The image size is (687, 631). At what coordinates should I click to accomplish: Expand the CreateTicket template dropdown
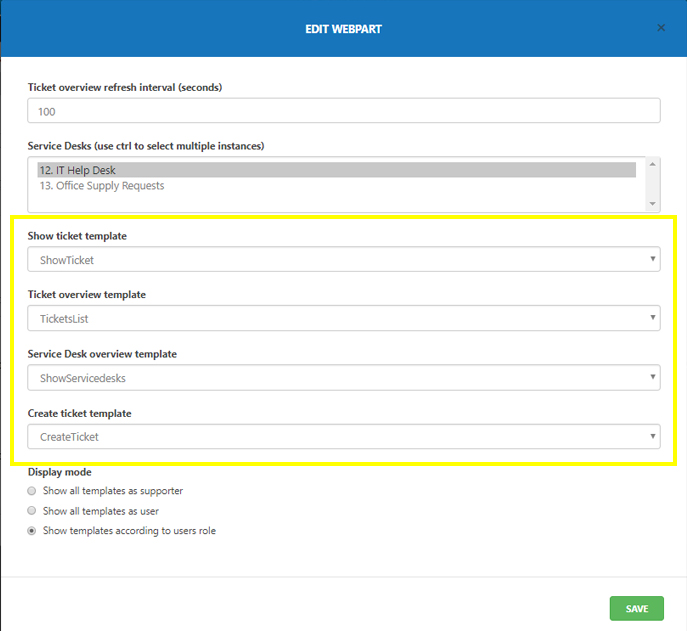click(x=343, y=436)
